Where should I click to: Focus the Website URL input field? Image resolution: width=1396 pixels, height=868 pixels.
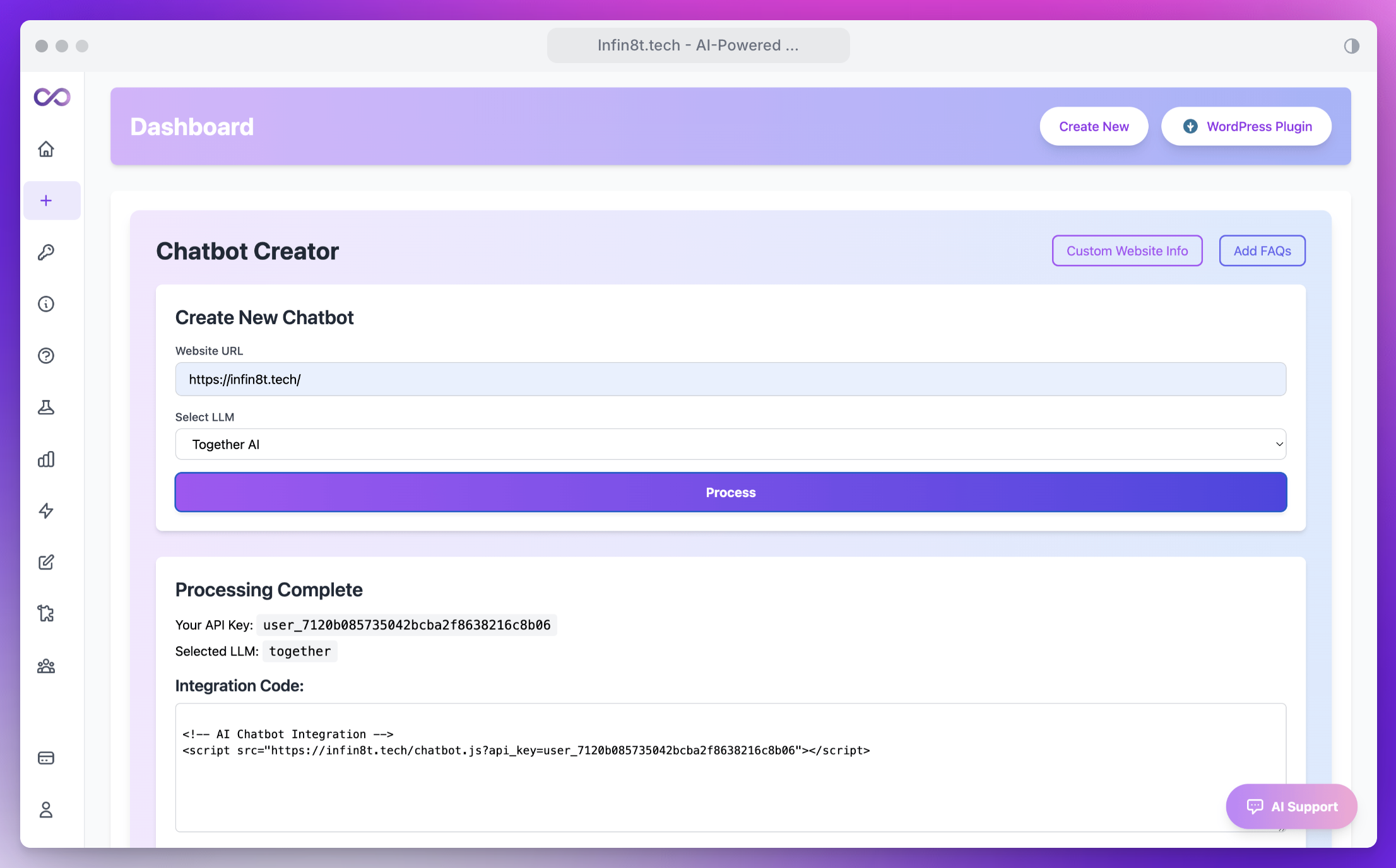point(731,379)
